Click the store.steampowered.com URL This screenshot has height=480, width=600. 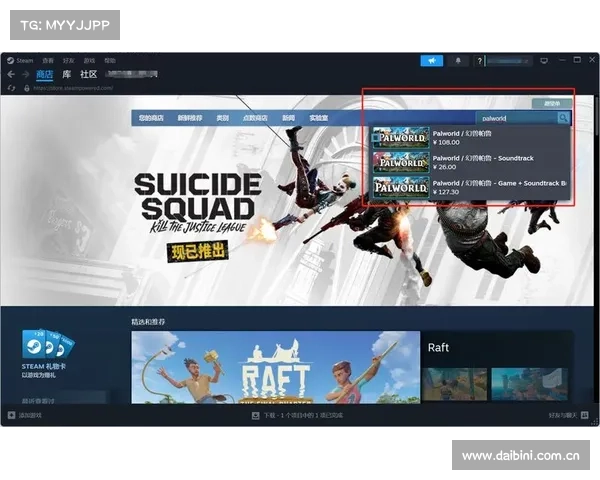click(x=73, y=88)
